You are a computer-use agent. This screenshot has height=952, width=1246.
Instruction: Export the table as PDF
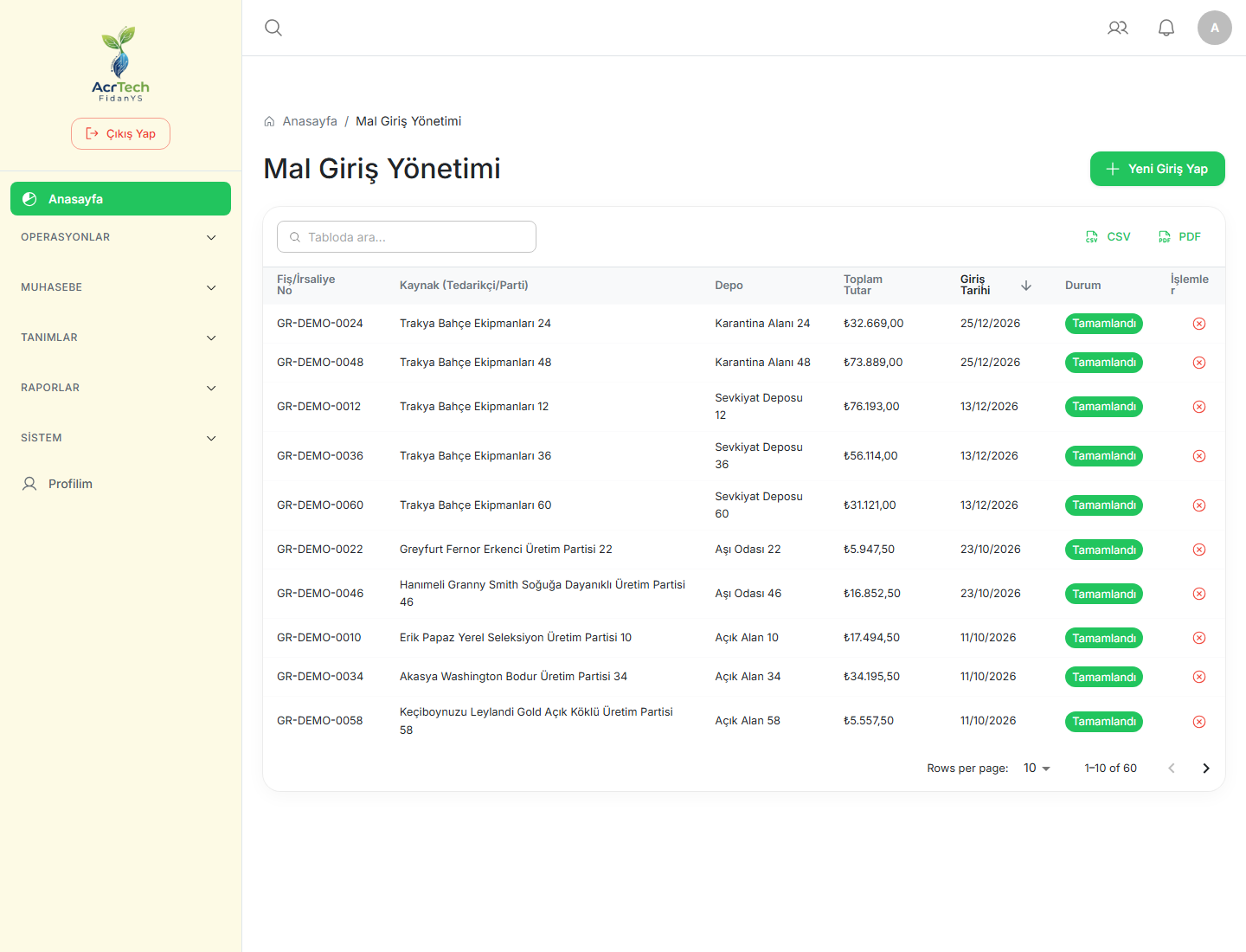pos(1180,237)
